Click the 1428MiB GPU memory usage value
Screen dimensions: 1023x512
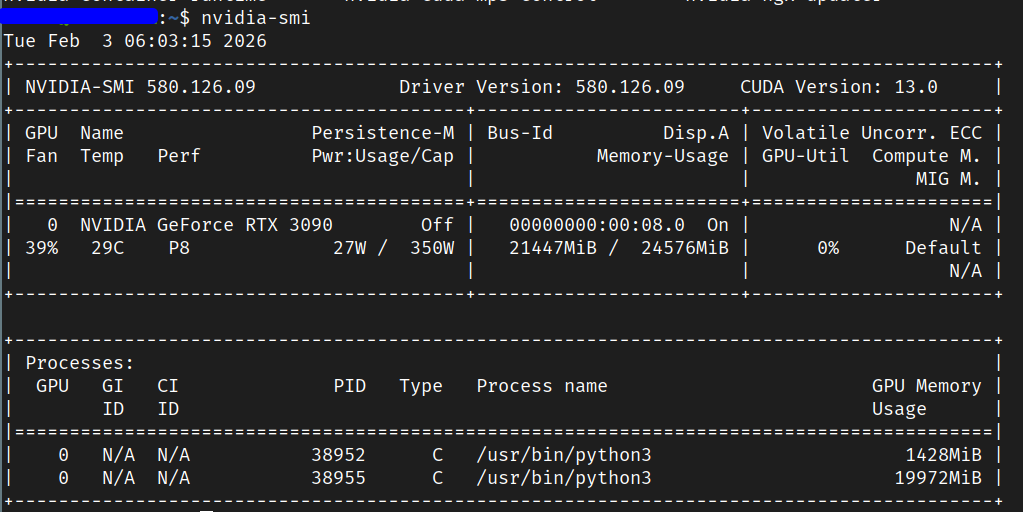tap(943, 455)
